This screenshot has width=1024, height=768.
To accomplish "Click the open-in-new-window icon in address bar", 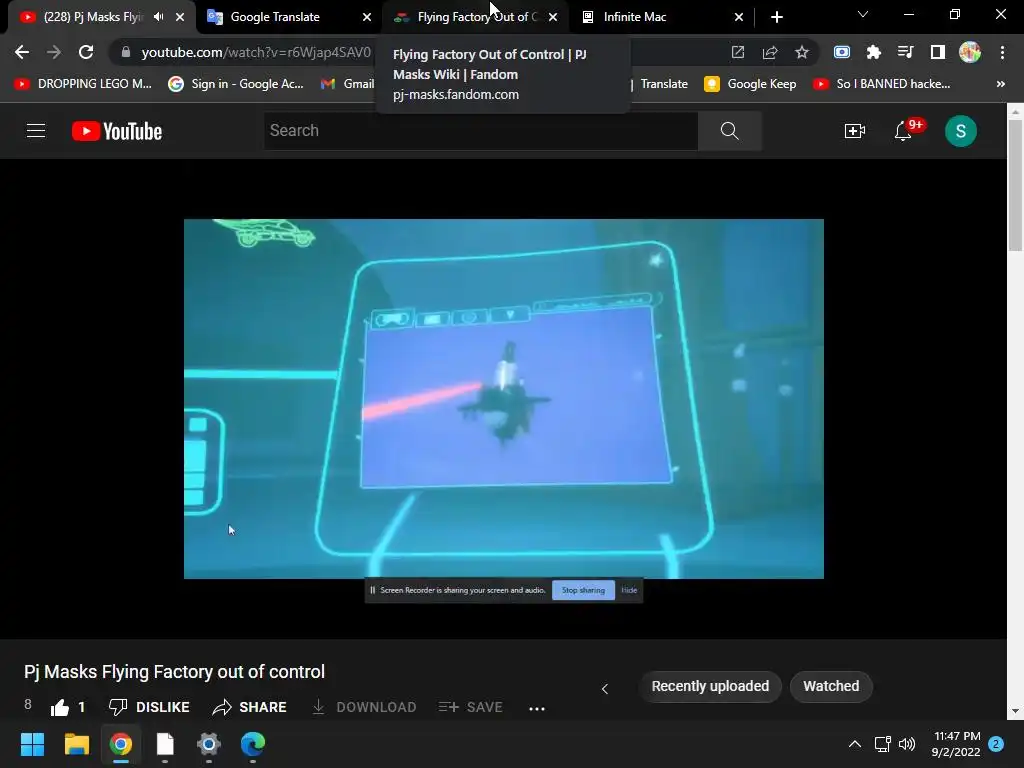I will click(x=737, y=52).
